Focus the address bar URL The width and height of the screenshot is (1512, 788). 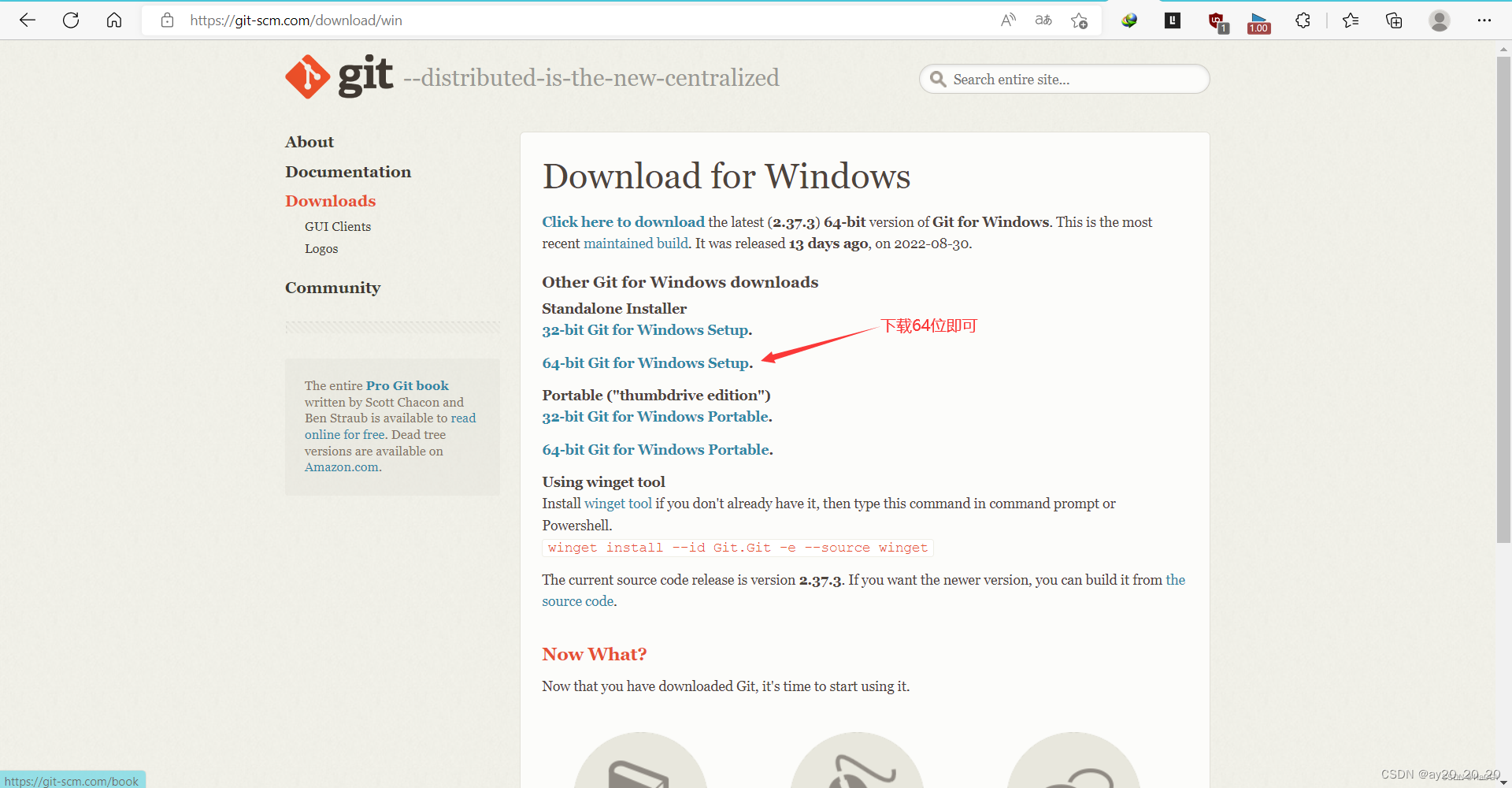(296, 20)
